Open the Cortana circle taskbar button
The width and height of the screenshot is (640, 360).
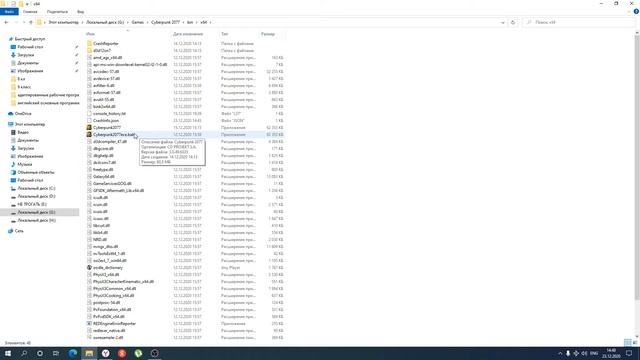[x=40, y=353]
